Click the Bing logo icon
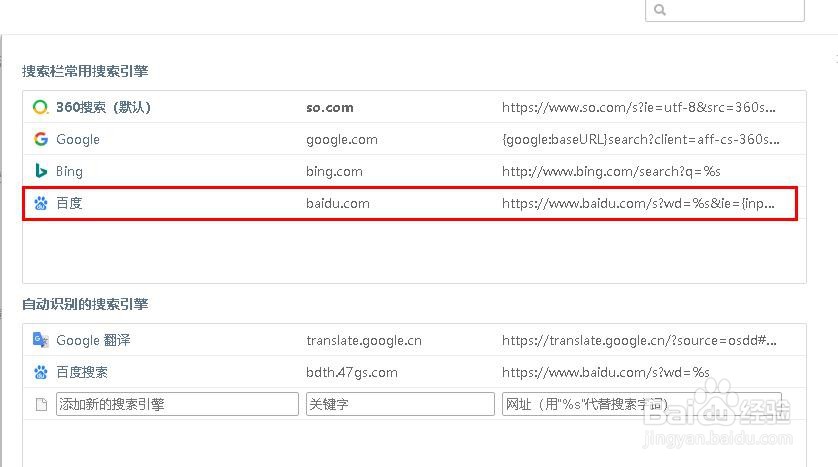This screenshot has height=467, width=838. click(x=41, y=171)
